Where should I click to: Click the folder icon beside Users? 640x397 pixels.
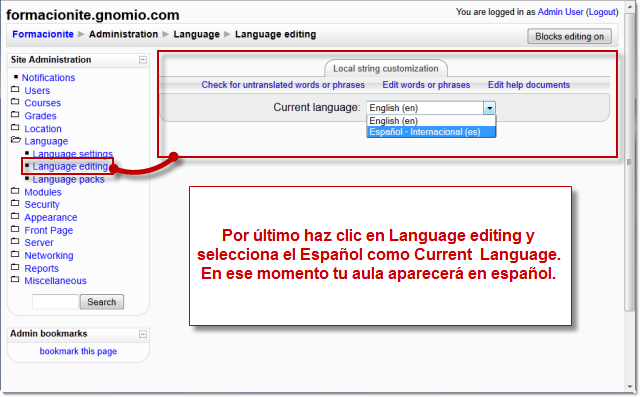[x=15, y=89]
